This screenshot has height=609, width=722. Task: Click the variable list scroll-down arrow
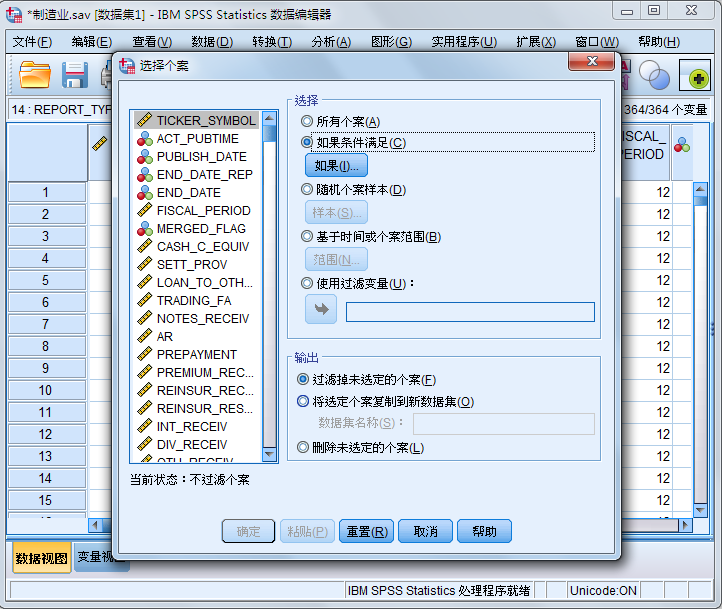coord(269,454)
